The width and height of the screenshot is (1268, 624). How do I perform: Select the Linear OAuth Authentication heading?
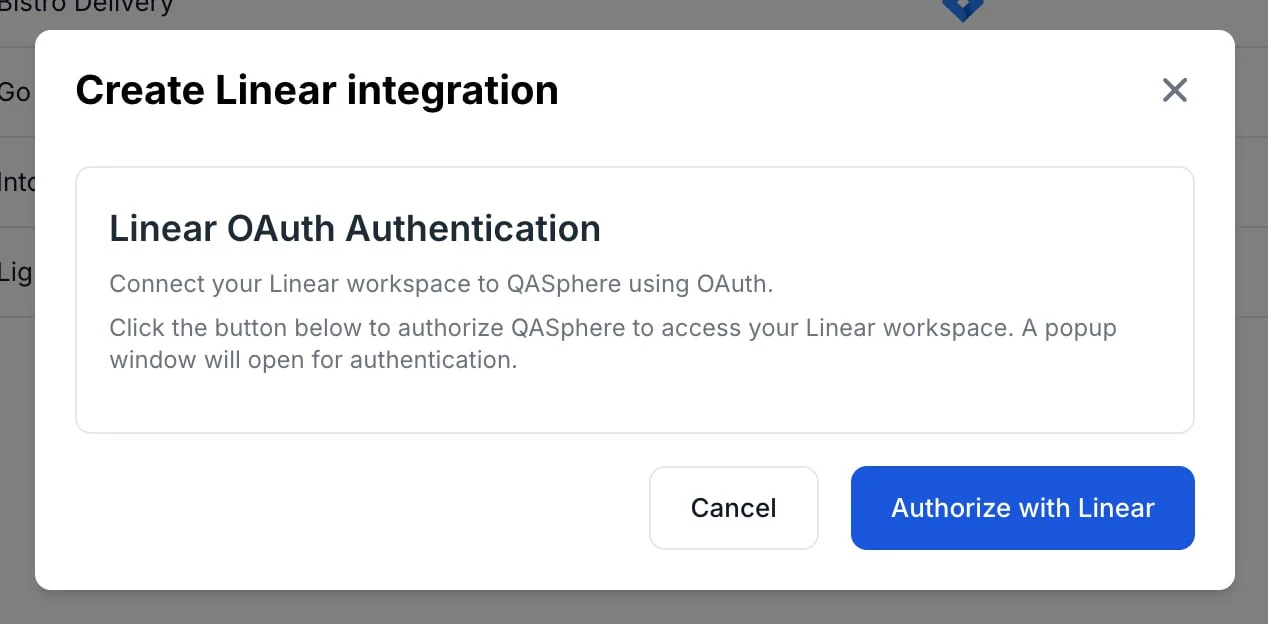coord(355,228)
